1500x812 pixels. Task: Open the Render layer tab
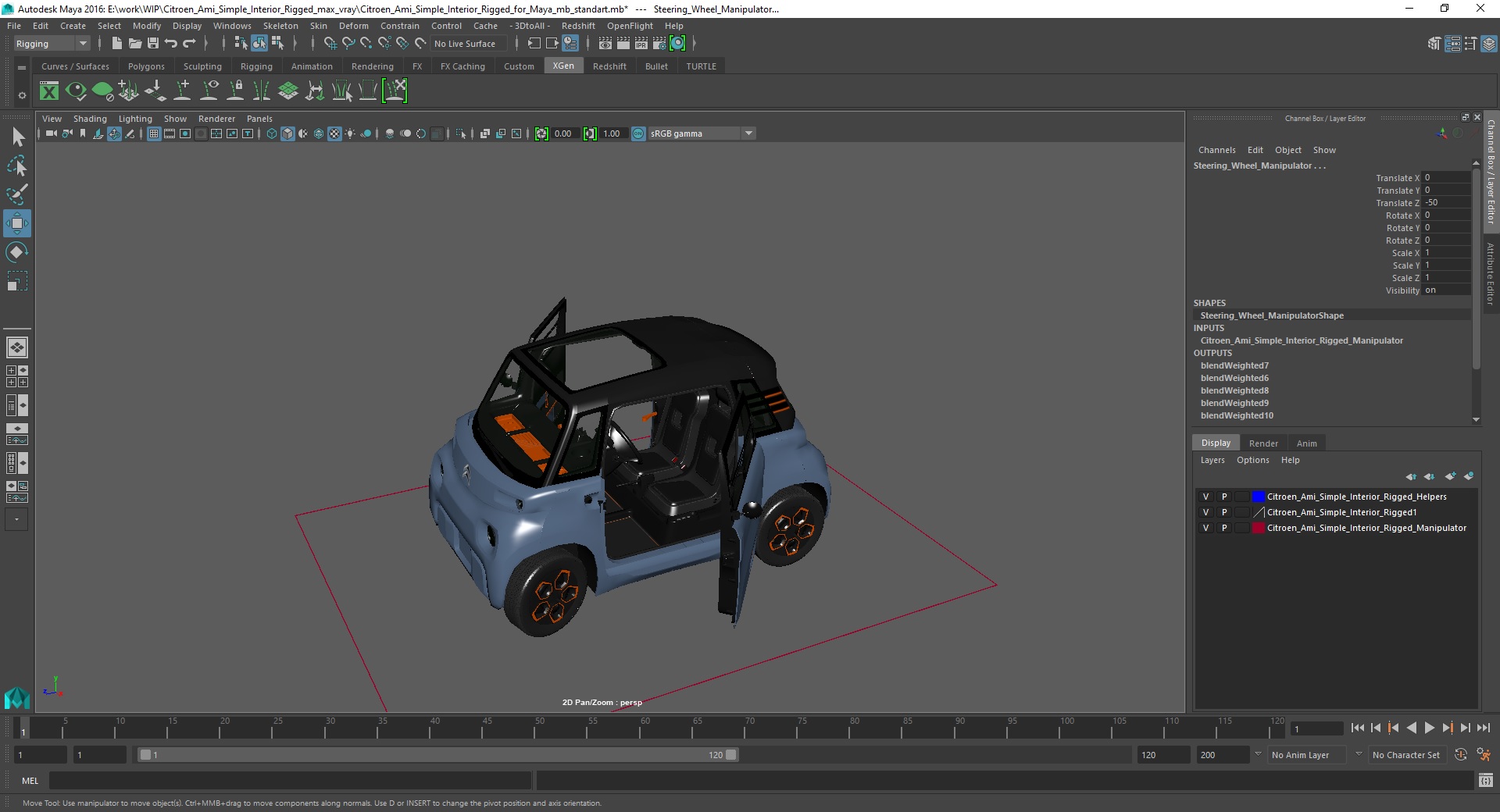(1263, 443)
